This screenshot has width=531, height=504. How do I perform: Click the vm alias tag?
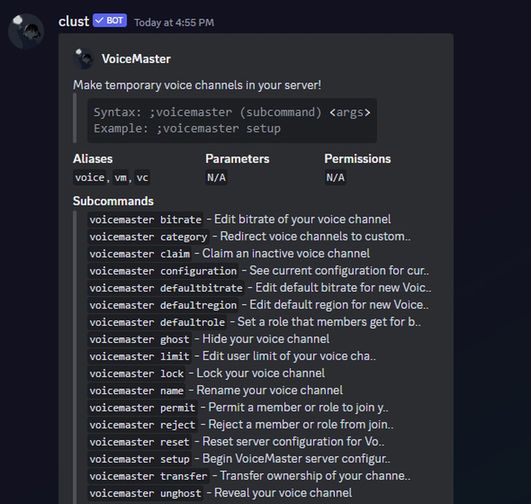pos(121,177)
